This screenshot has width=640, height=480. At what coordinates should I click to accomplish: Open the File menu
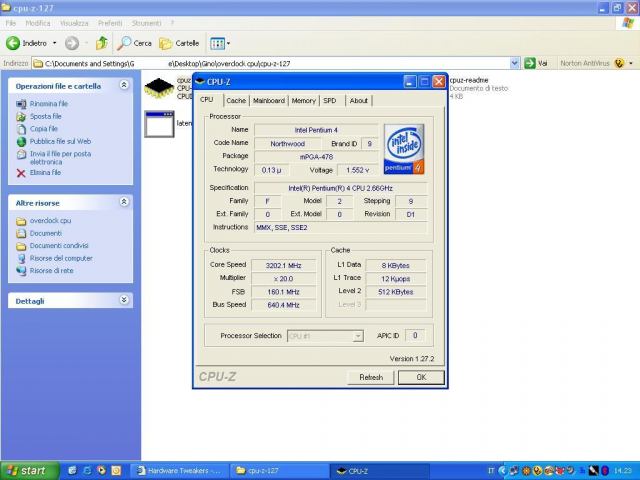click(11, 23)
